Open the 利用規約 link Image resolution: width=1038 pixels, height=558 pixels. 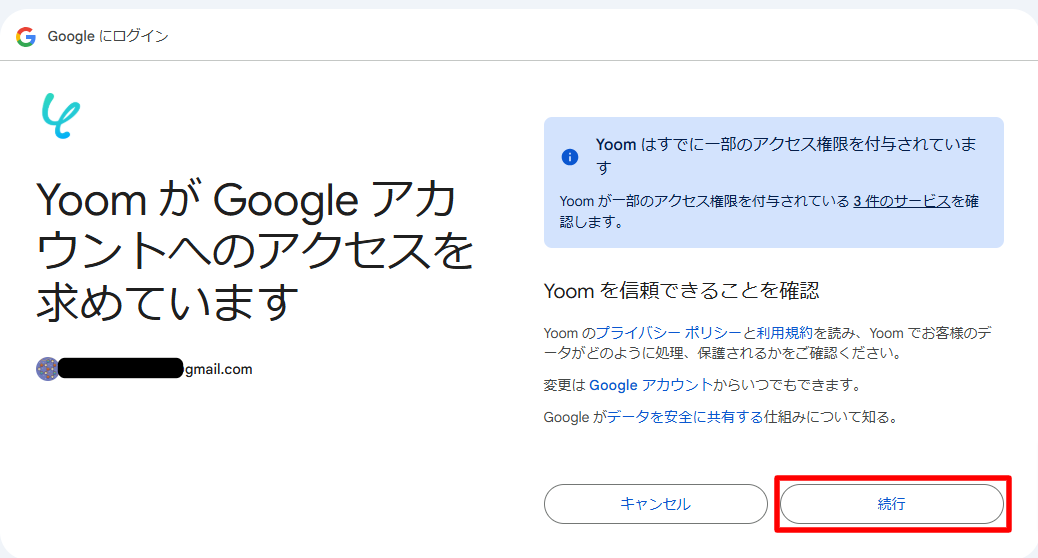click(785, 333)
